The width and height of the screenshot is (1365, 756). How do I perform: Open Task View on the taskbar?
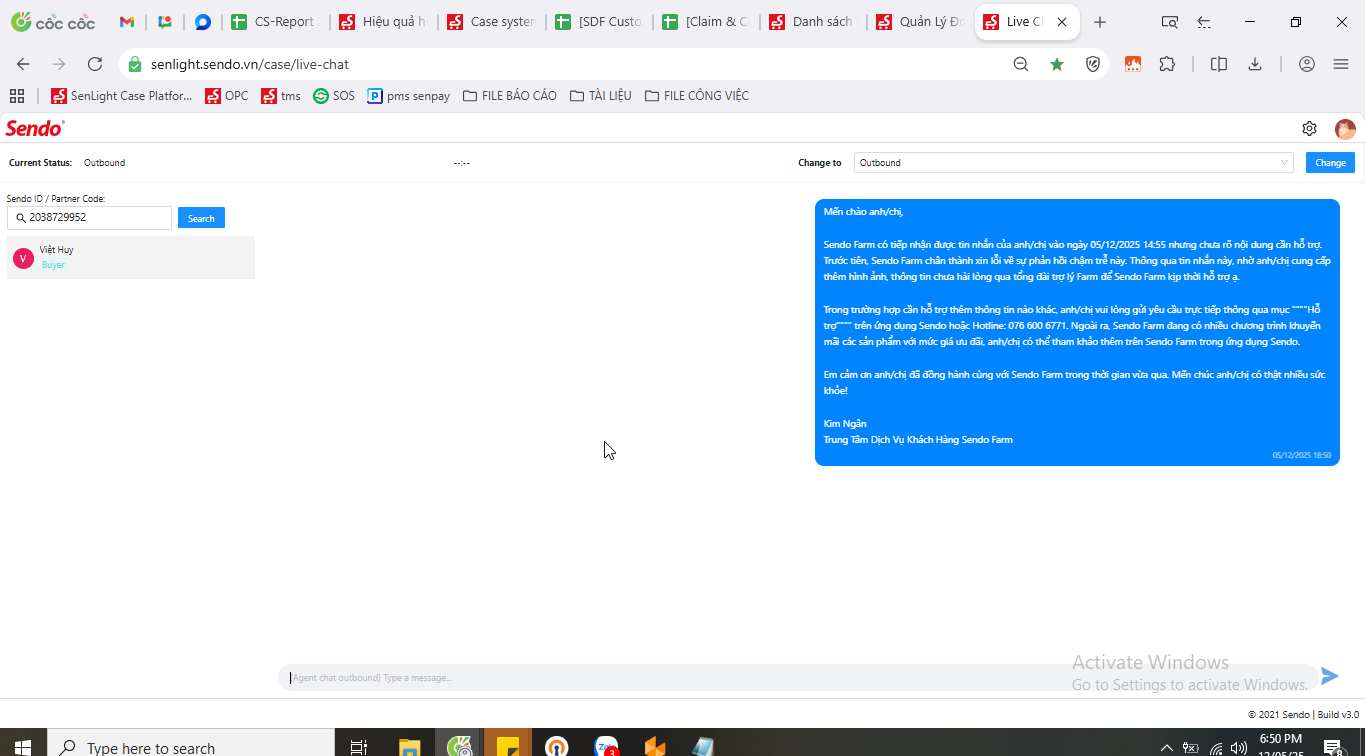[358, 747]
